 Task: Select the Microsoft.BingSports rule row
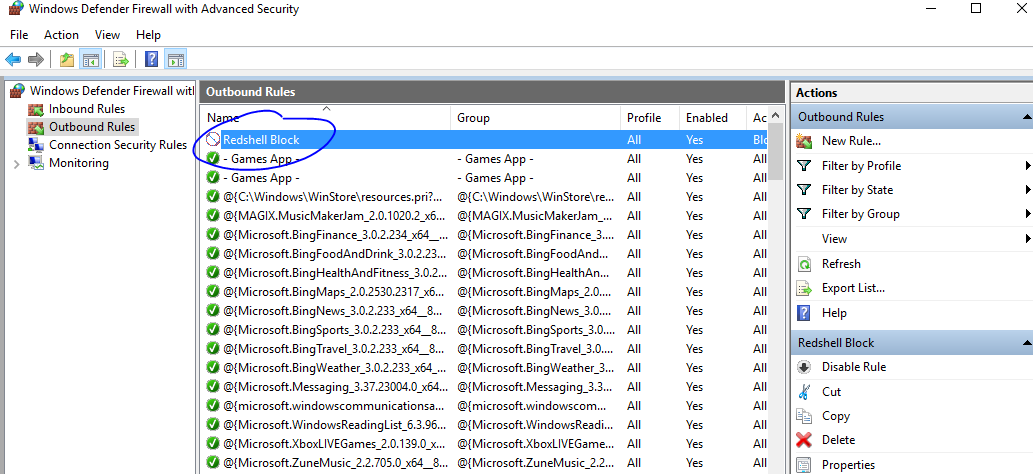point(484,330)
